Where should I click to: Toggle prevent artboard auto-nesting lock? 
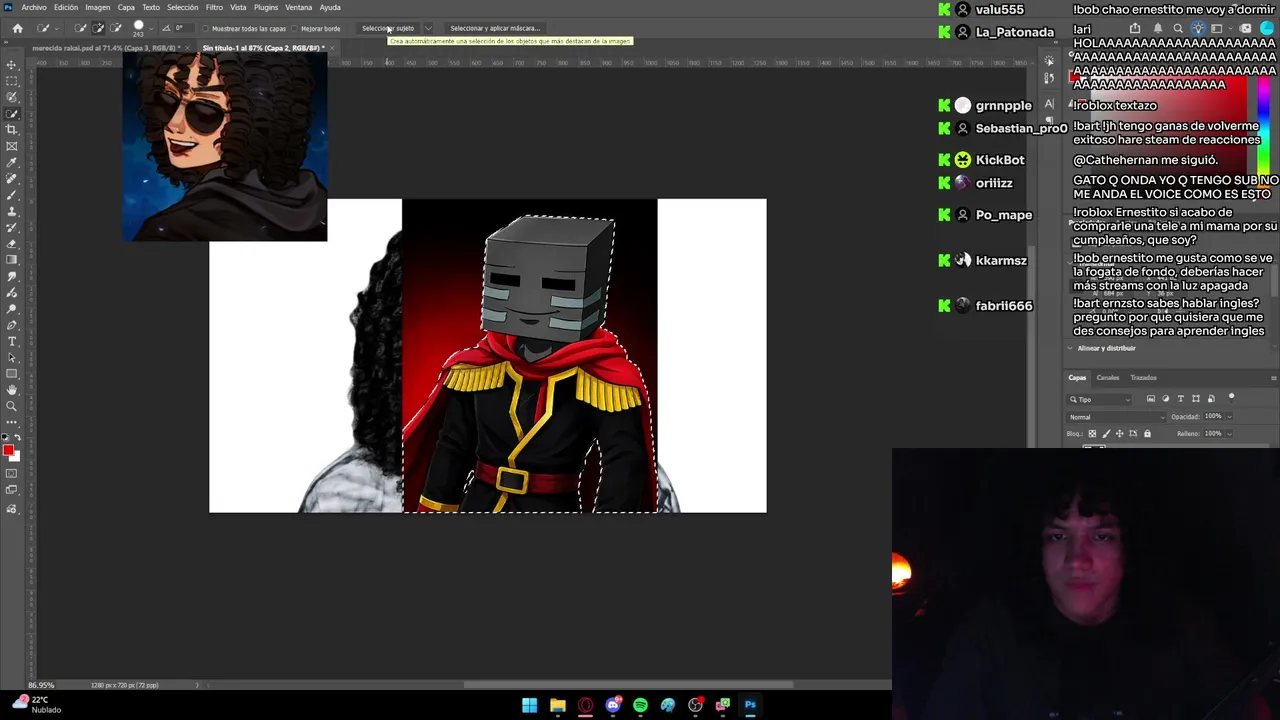click(1133, 434)
